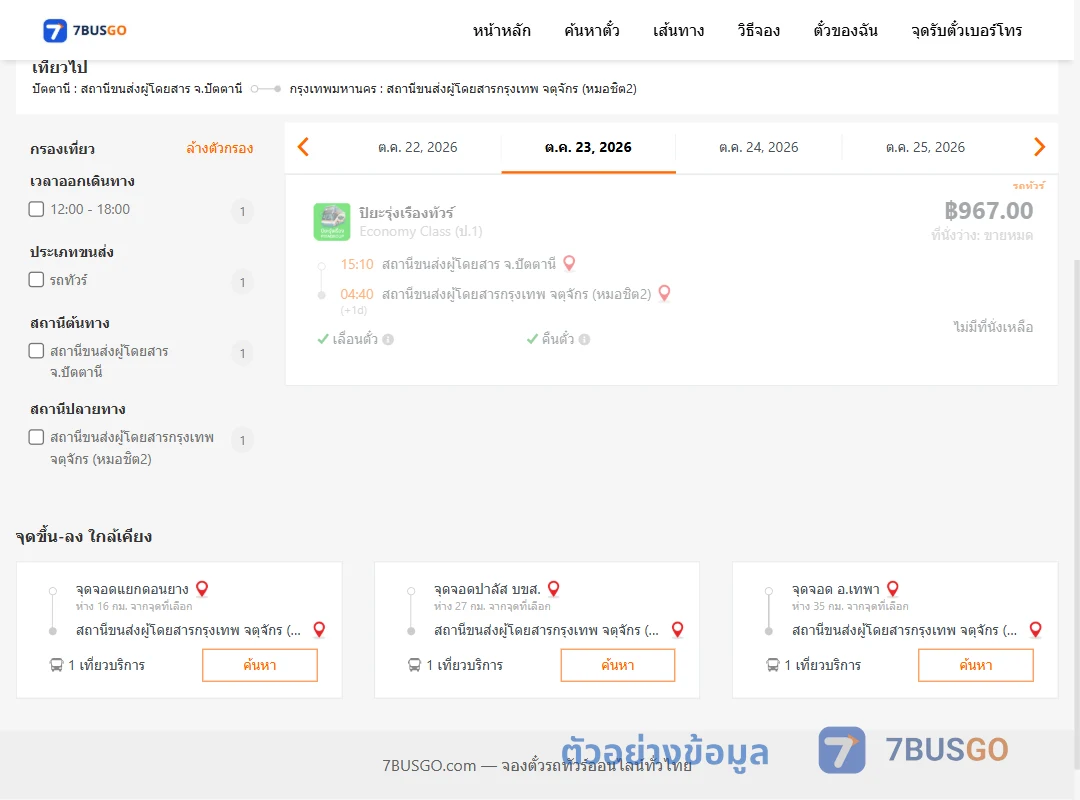The height and width of the screenshot is (800, 1080).
Task: Click ค้นหา in จุดจอด อ.เทพา card
Action: [975, 665]
